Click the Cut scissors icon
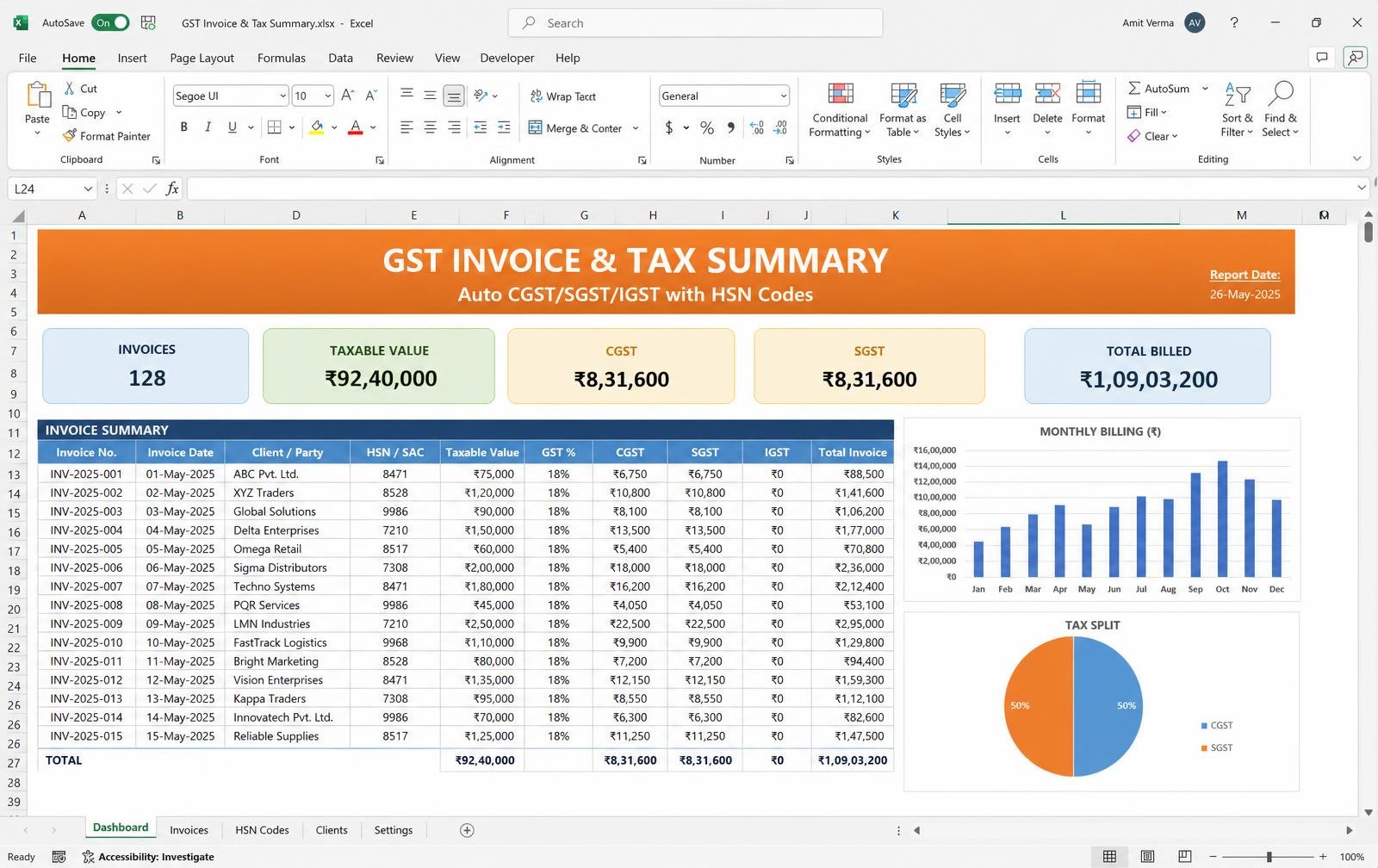Viewport: 1378px width, 868px height. point(70,89)
